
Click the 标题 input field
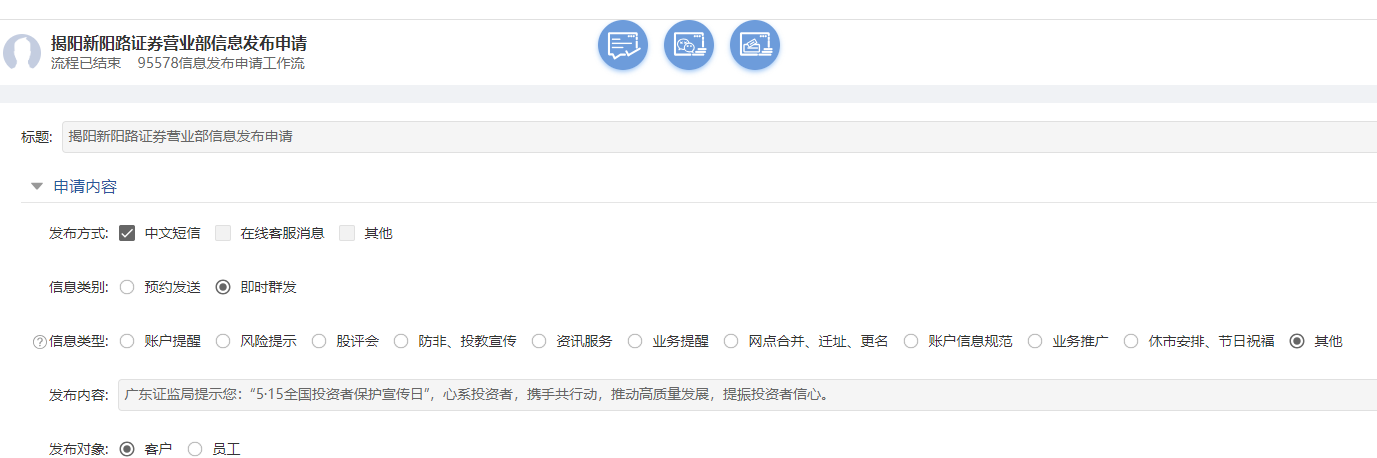[x=719, y=137]
